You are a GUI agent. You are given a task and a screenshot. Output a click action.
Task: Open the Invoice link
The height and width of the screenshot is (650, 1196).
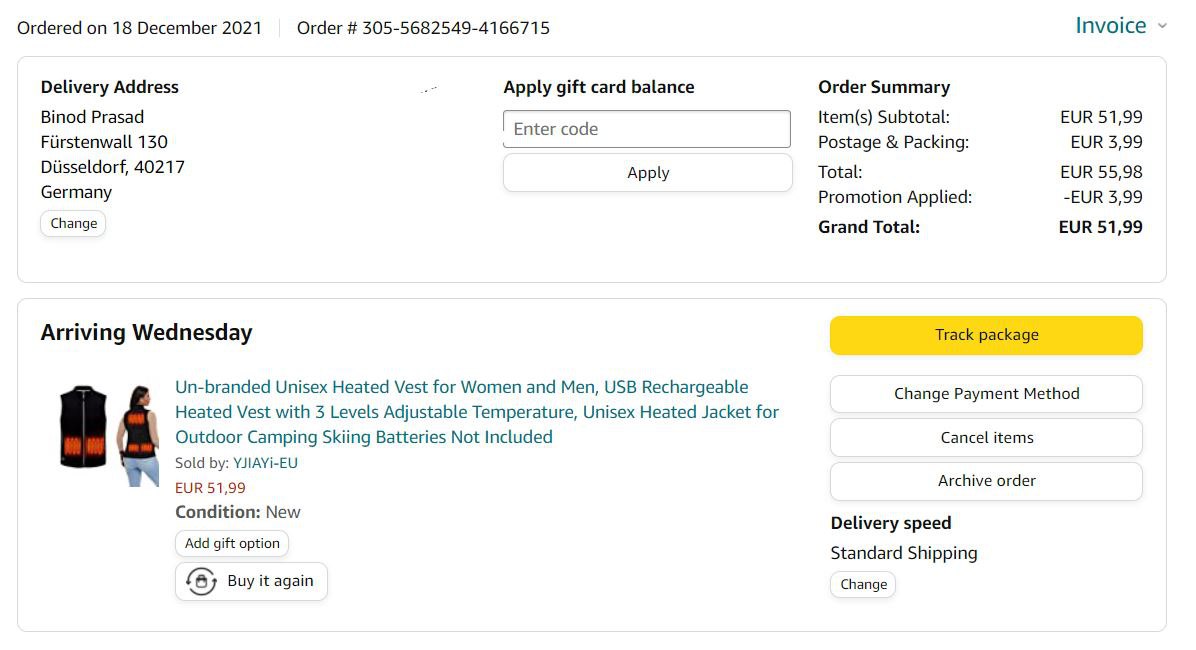pos(1110,26)
